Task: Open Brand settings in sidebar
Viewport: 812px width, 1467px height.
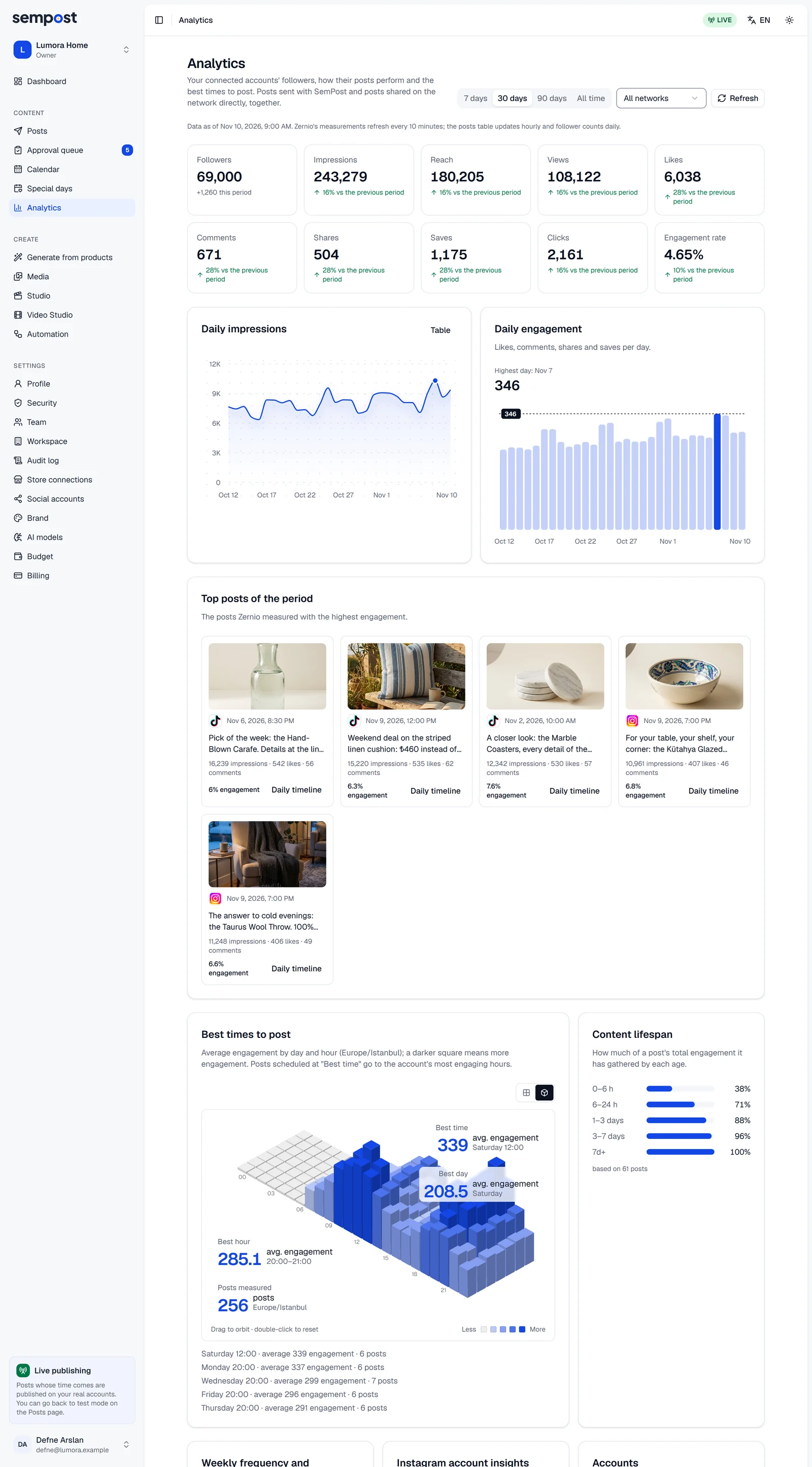Action: click(72, 518)
